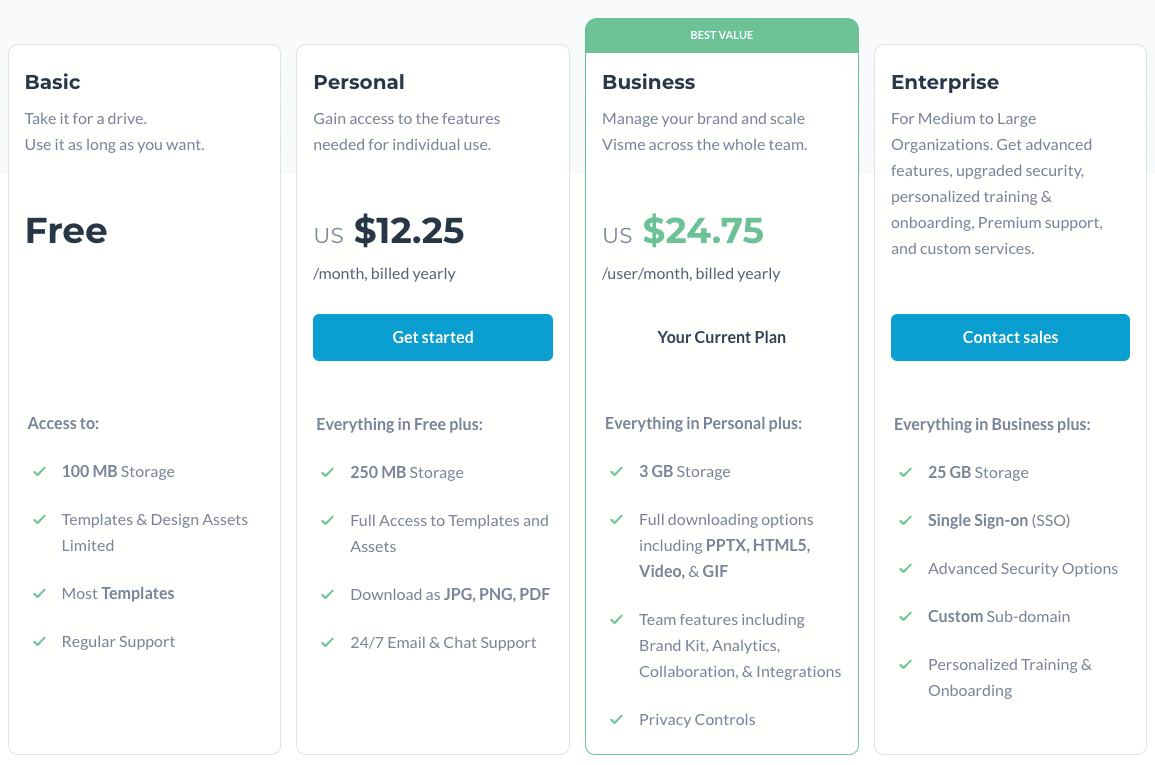Click Your Current Plan label in Business
The width and height of the screenshot is (1155, 765).
point(721,337)
